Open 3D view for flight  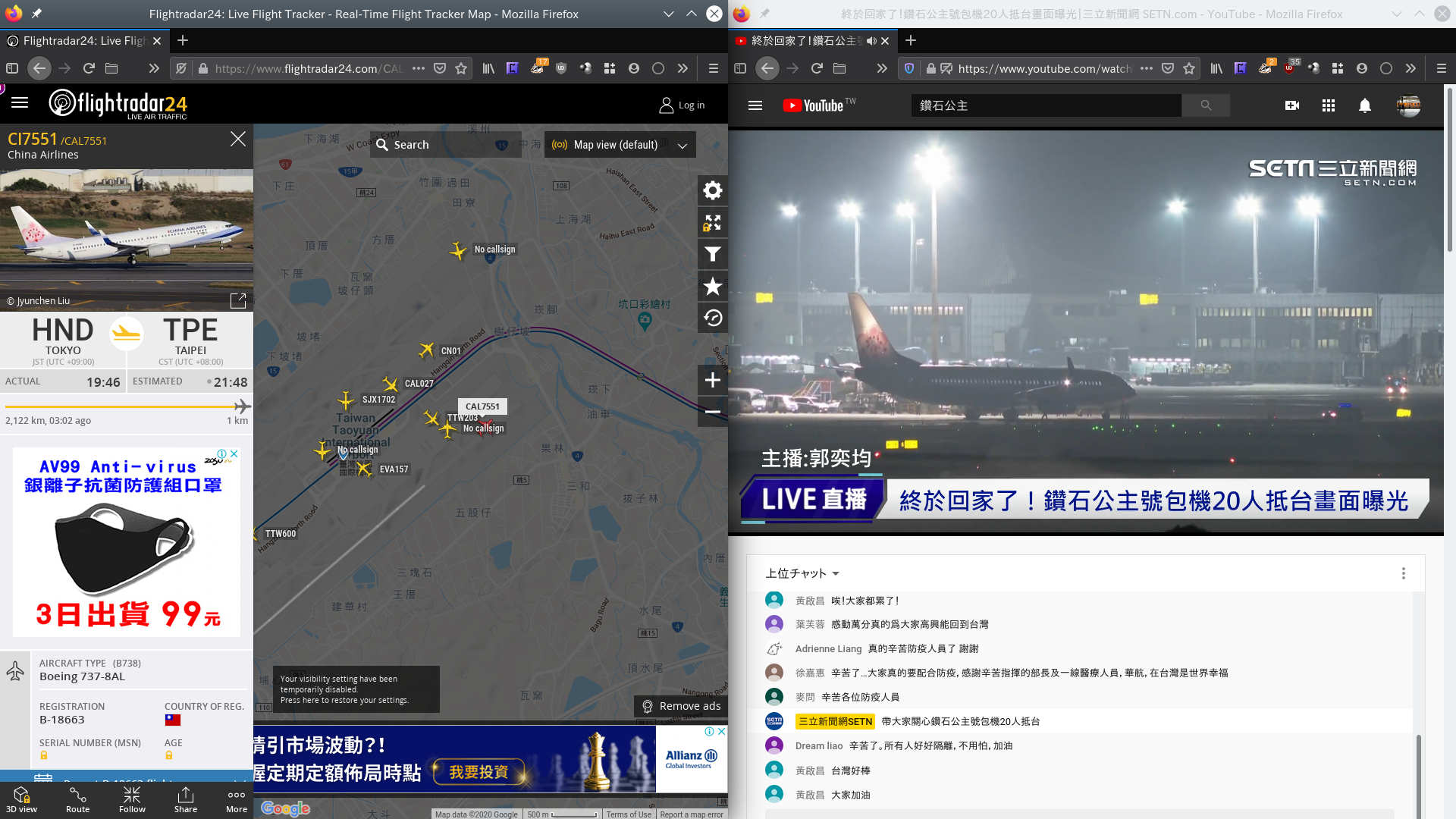pos(21,799)
